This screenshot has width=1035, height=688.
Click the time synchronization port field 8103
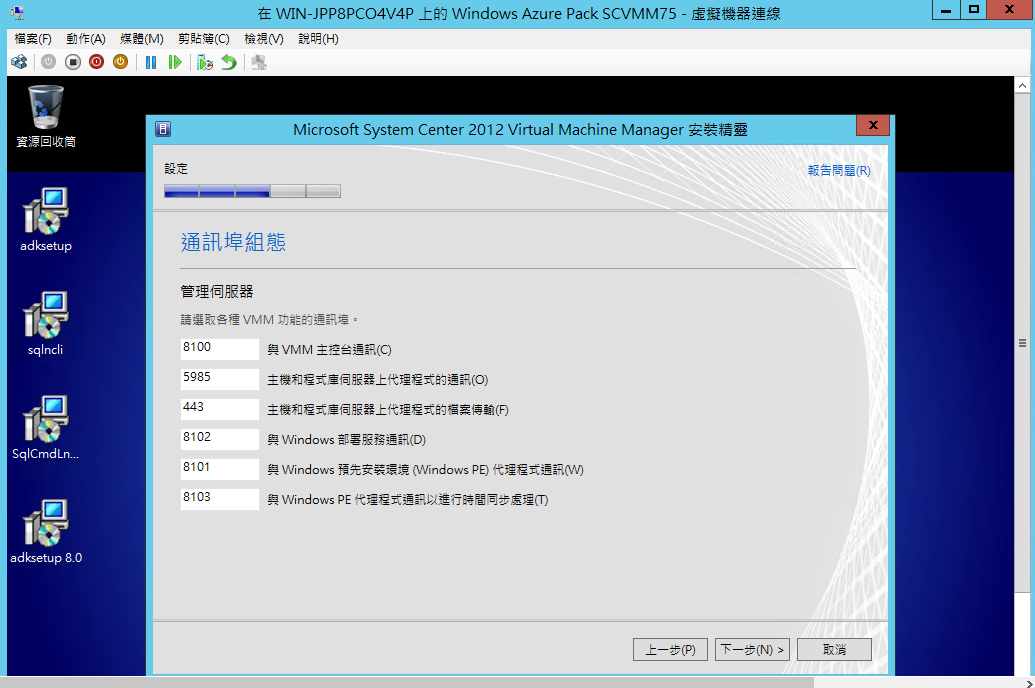point(219,499)
